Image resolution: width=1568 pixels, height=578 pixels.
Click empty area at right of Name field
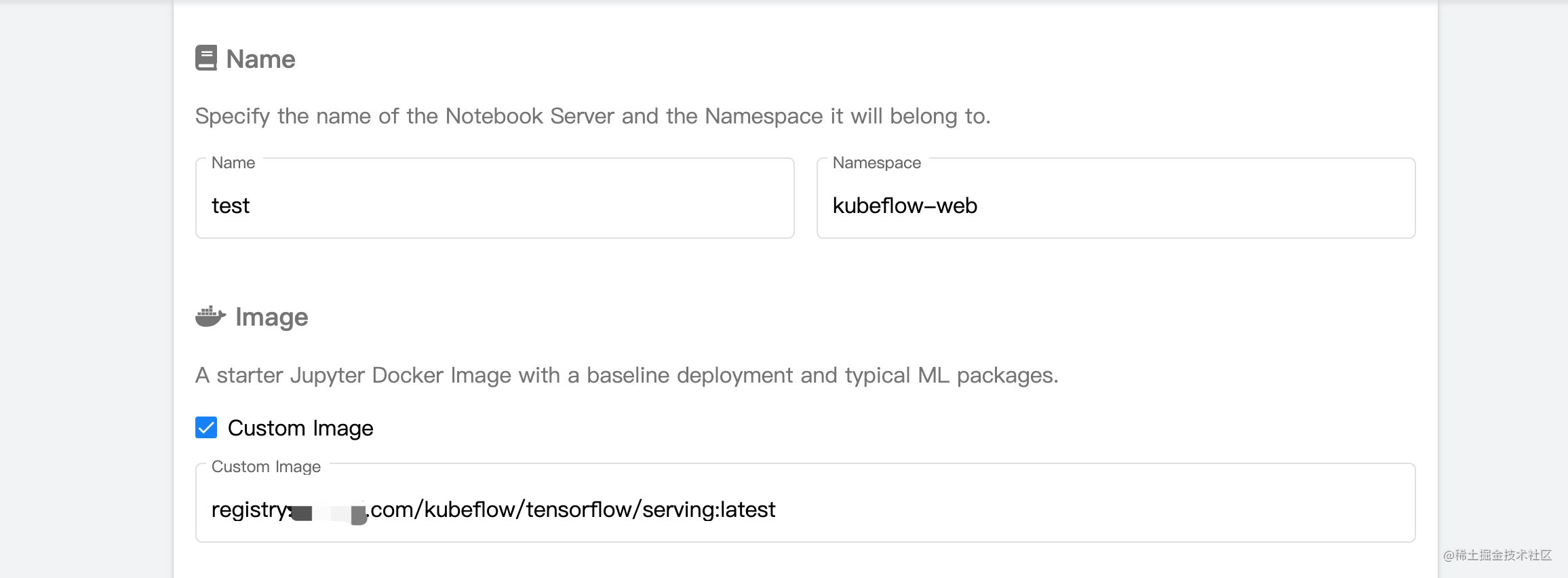(610, 206)
